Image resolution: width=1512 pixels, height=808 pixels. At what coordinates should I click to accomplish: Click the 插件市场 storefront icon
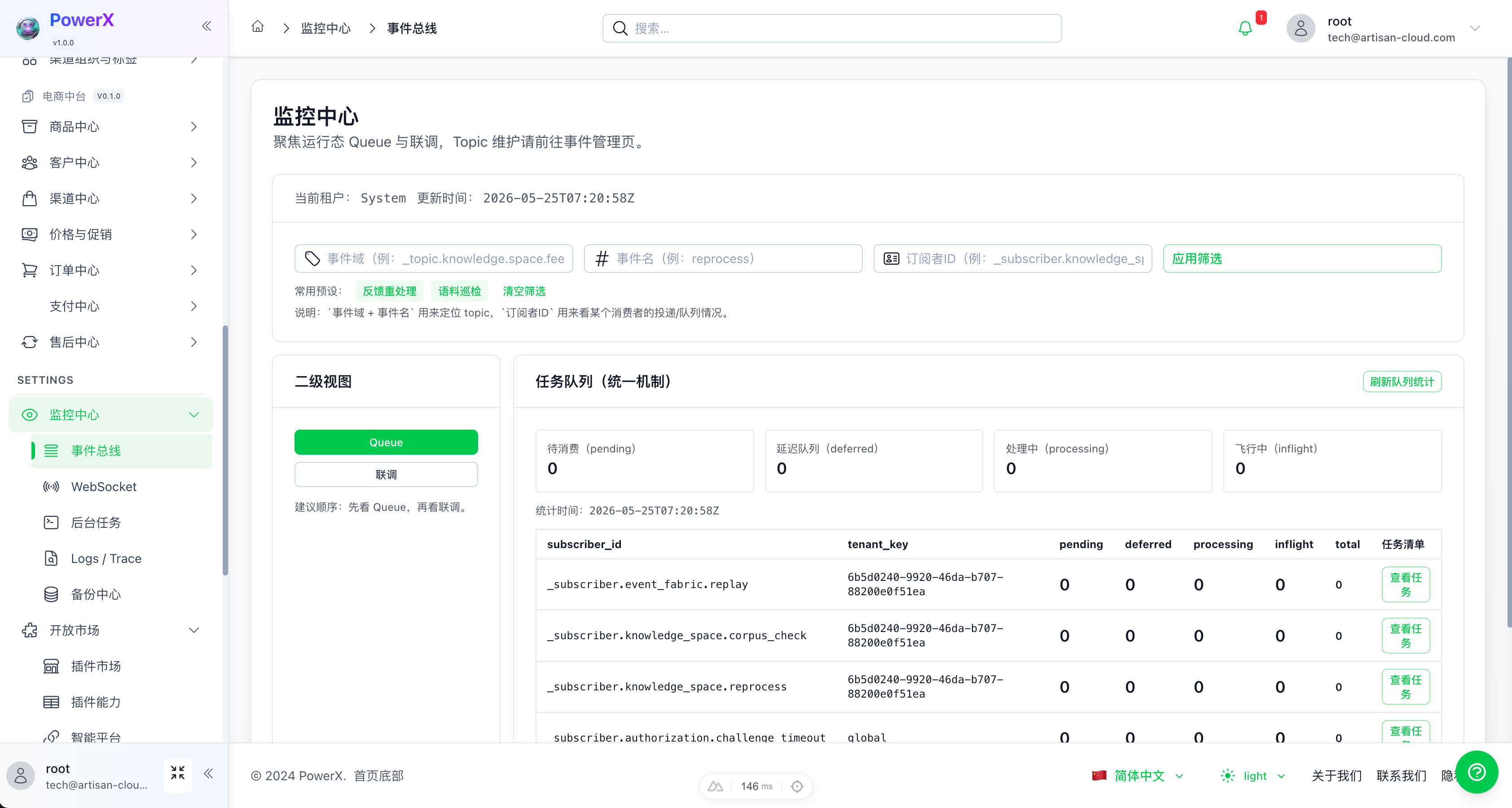(51, 666)
